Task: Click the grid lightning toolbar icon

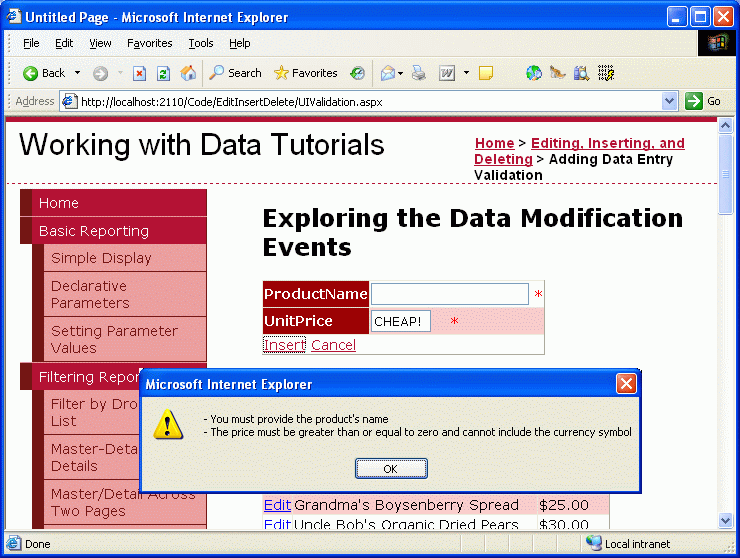Action: tap(605, 73)
